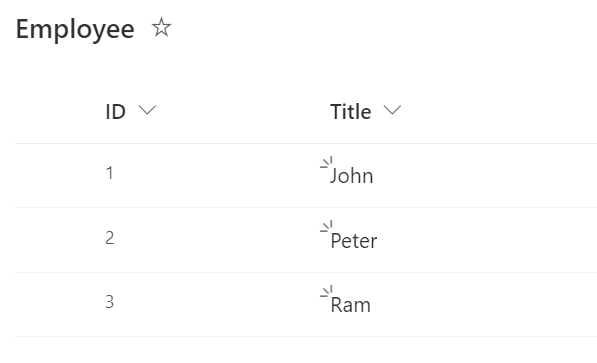Expand the ID column dropdown chevron
597x363 pixels.
pos(147,110)
